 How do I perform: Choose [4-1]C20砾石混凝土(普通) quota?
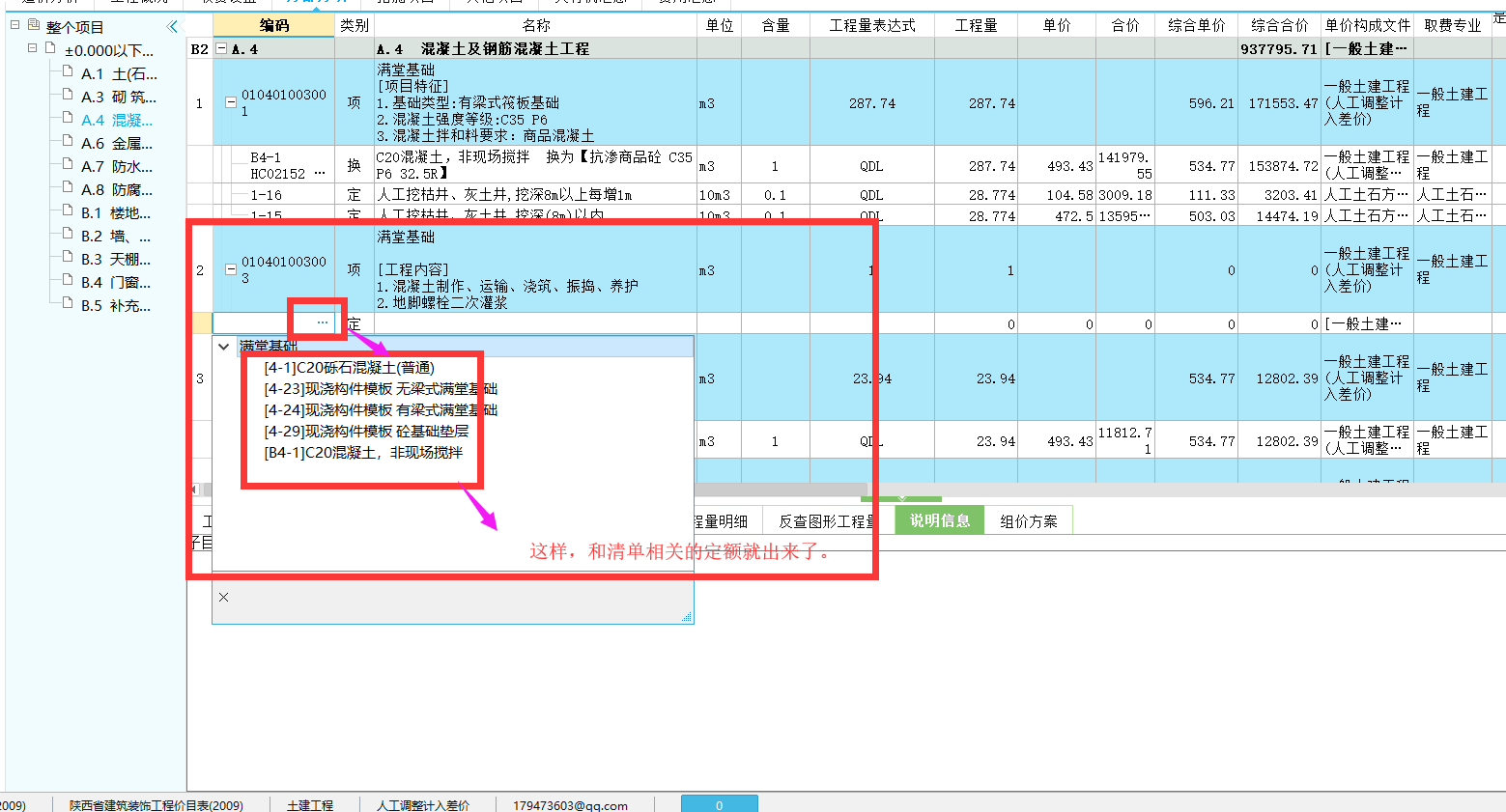tap(350, 367)
